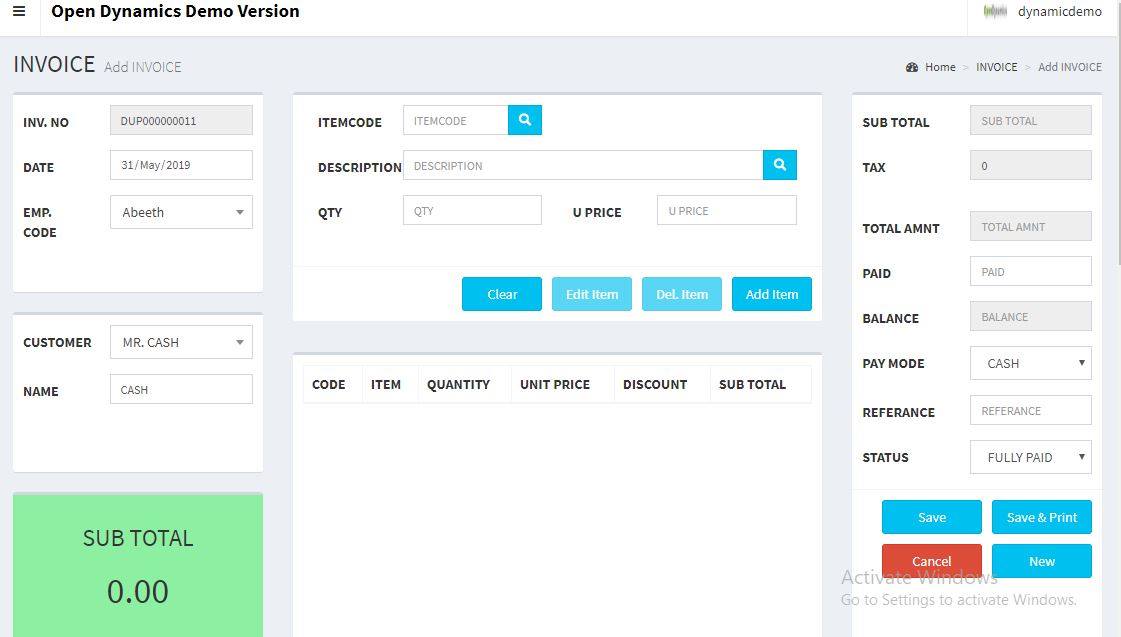This screenshot has height=637, width=1121.
Task: Click the Clear button
Action: [x=502, y=294]
